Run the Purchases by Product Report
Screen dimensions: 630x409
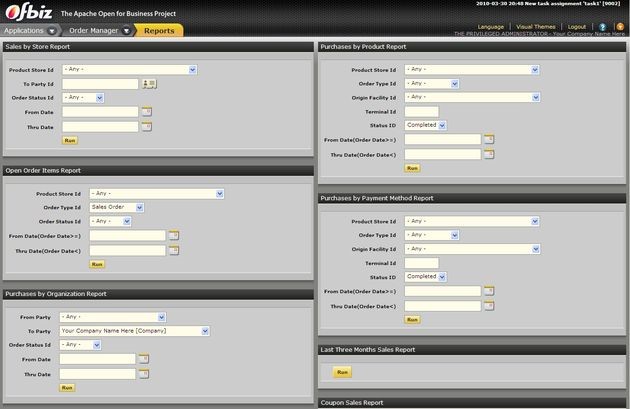(413, 168)
